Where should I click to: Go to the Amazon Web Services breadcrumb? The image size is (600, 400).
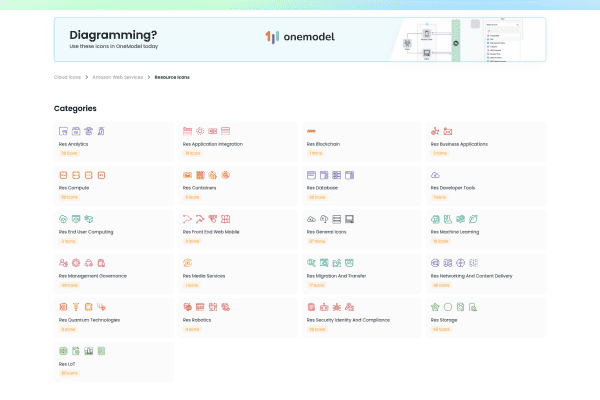[x=118, y=77]
